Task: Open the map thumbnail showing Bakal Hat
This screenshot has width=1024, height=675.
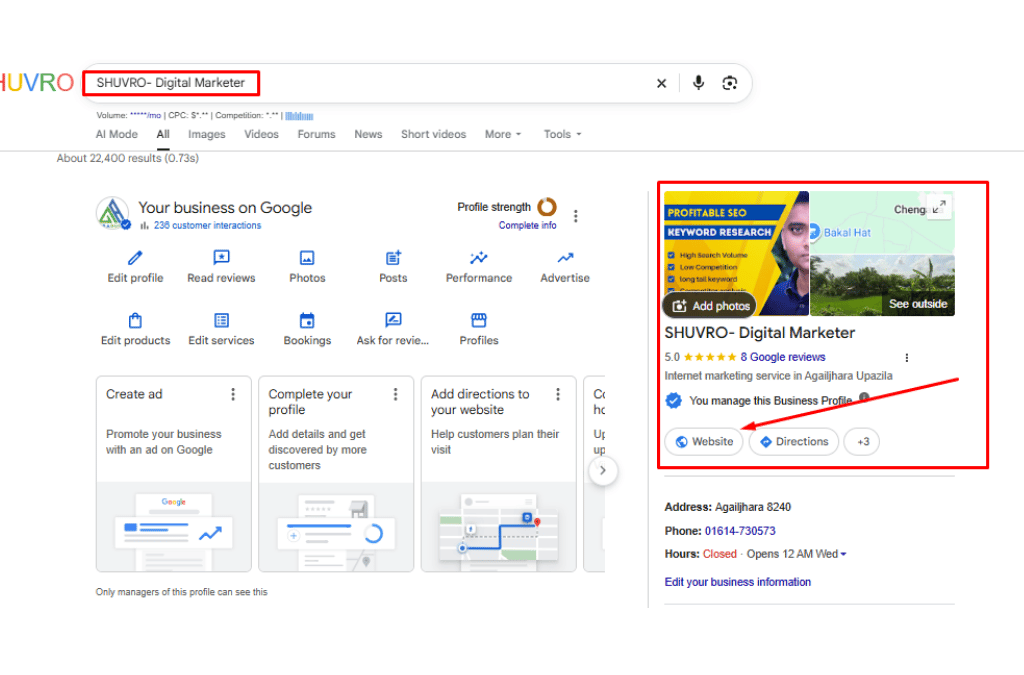Action: click(882, 223)
